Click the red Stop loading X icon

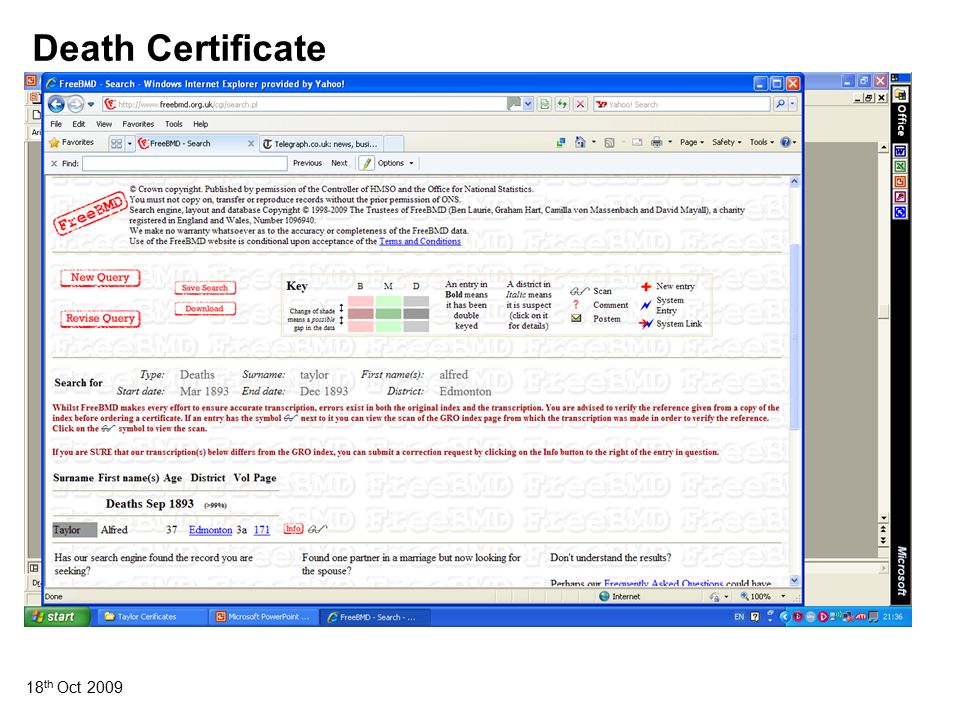pyautogui.click(x=580, y=105)
